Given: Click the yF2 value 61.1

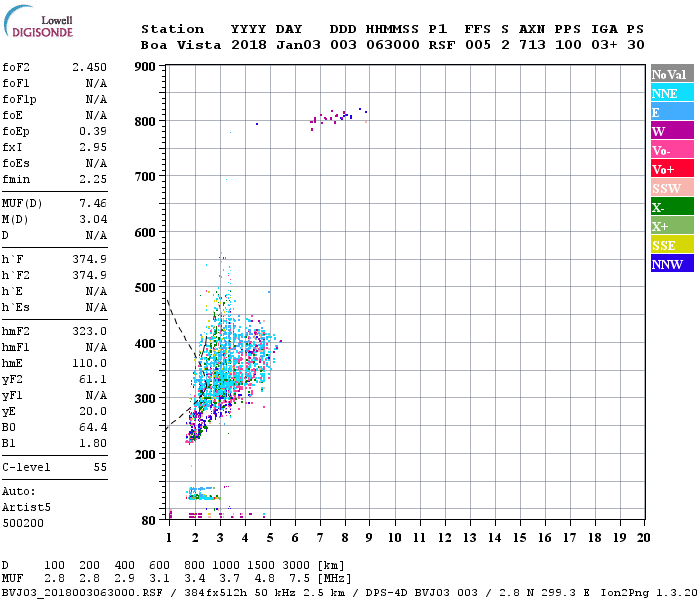Looking at the screenshot, I should tap(93, 379).
